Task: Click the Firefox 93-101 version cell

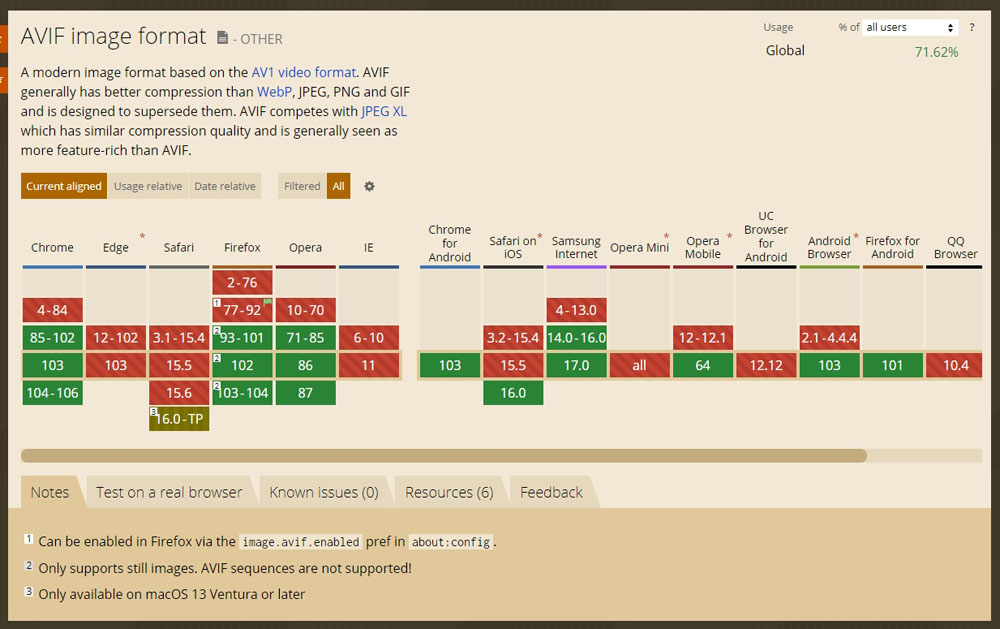Action: coord(242,337)
